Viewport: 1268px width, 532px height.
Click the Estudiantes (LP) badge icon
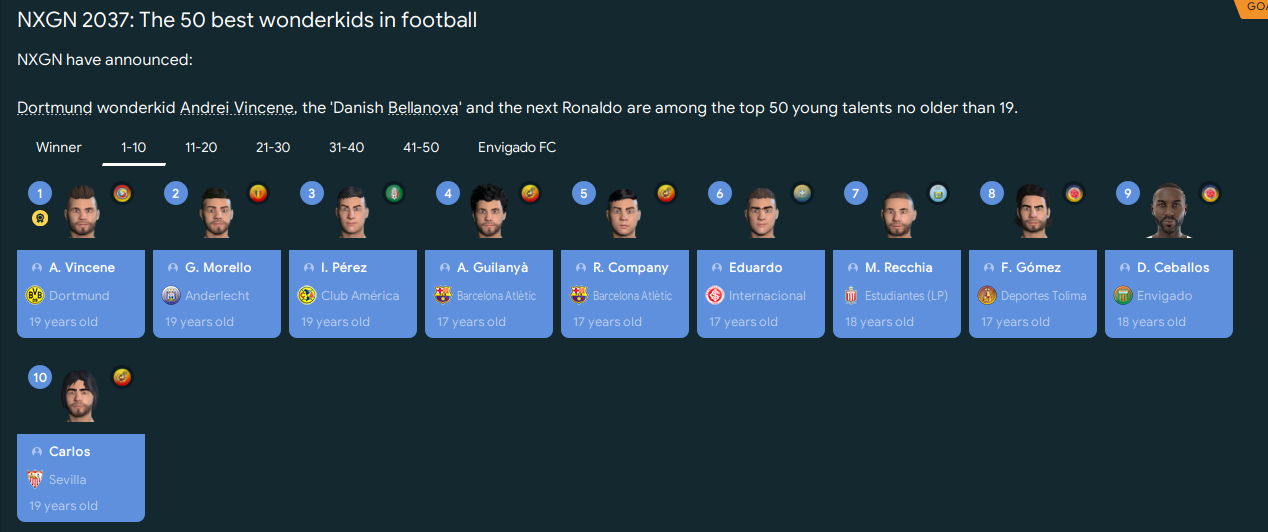pyautogui.click(x=850, y=295)
